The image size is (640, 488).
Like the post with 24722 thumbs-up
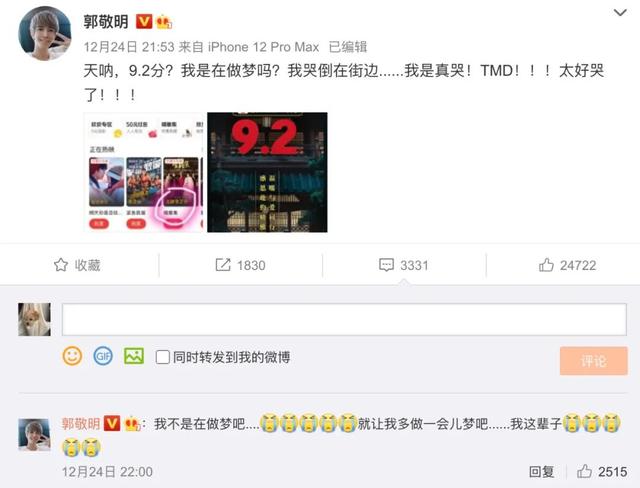point(546,265)
